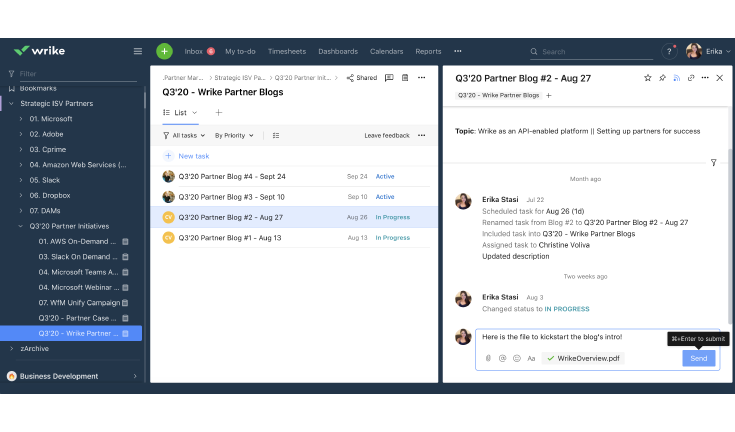The height and width of the screenshot is (432, 735).
Task: Click the New task link
Action: (193, 156)
